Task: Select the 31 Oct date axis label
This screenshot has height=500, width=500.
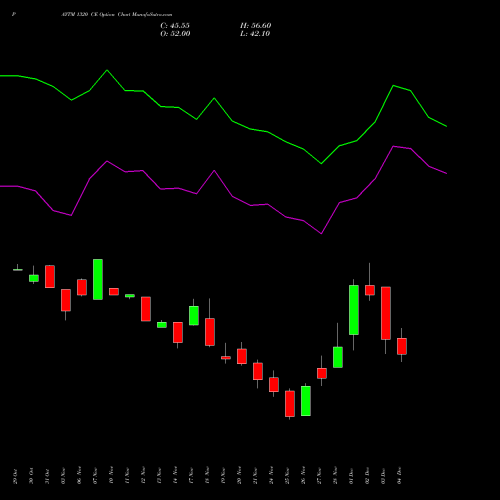Action: pyautogui.click(x=47, y=476)
